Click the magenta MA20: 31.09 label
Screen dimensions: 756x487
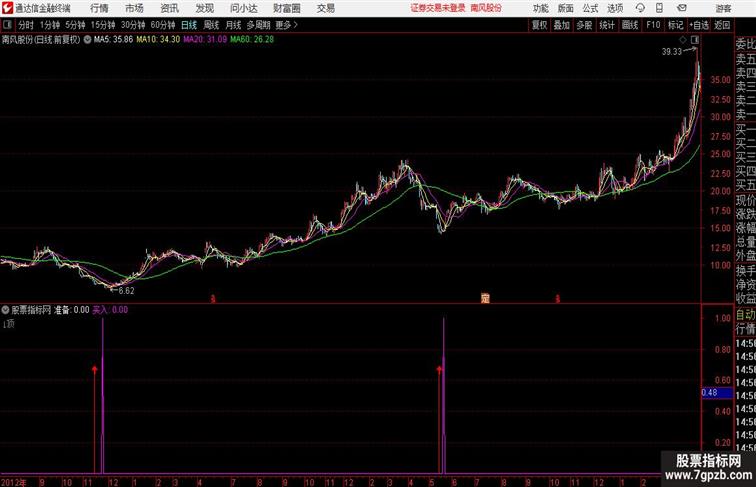pos(205,40)
